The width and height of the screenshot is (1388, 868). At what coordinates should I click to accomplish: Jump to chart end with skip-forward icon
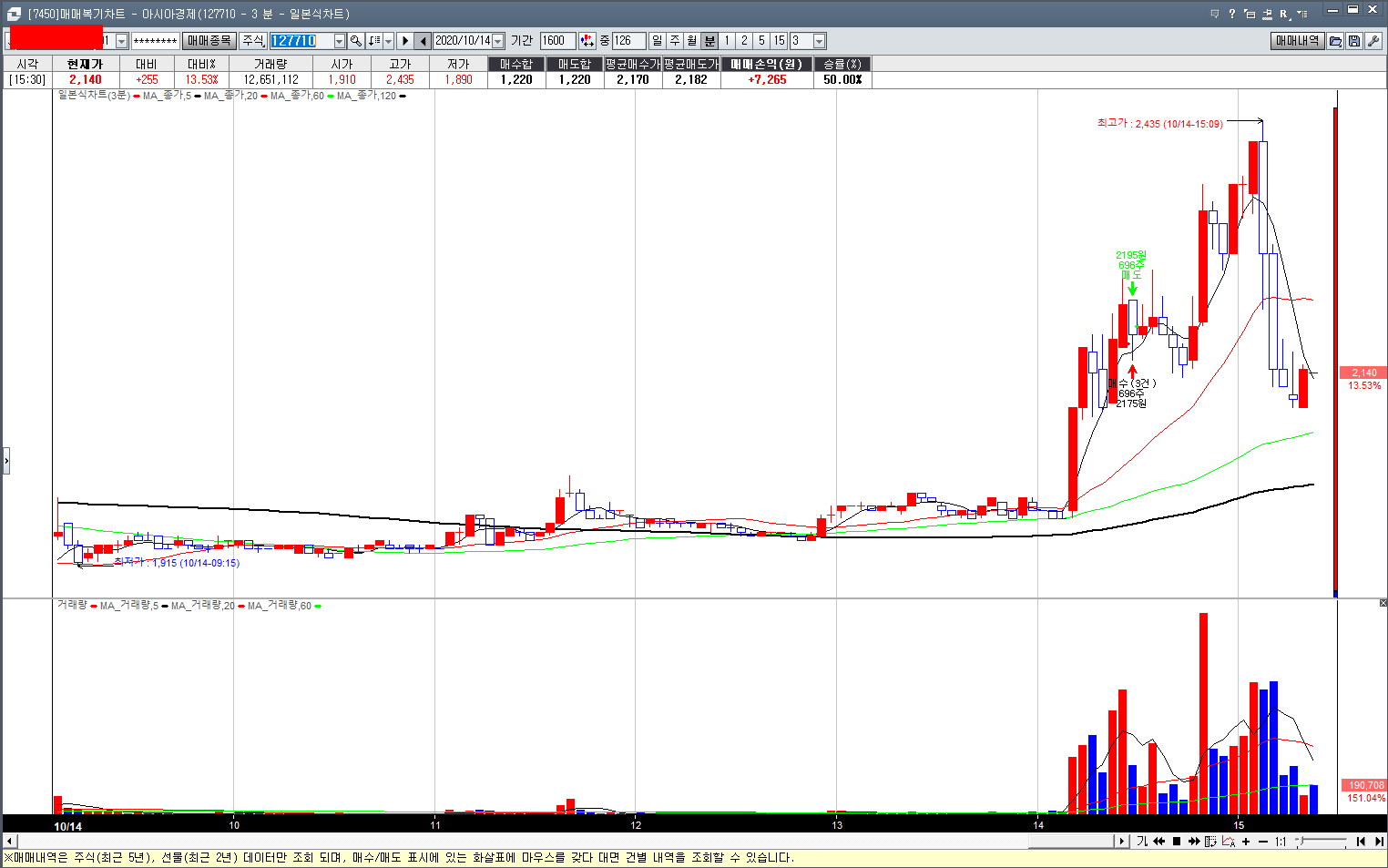tap(1379, 842)
